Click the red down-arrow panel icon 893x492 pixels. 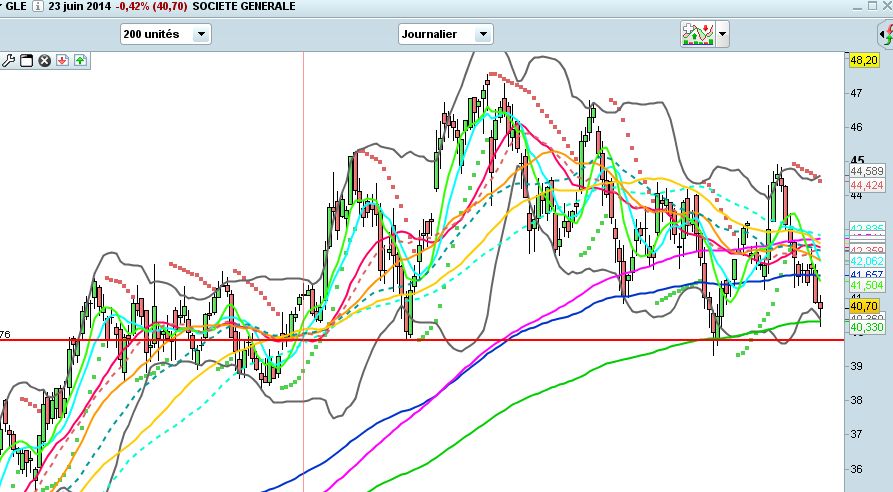click(62, 60)
